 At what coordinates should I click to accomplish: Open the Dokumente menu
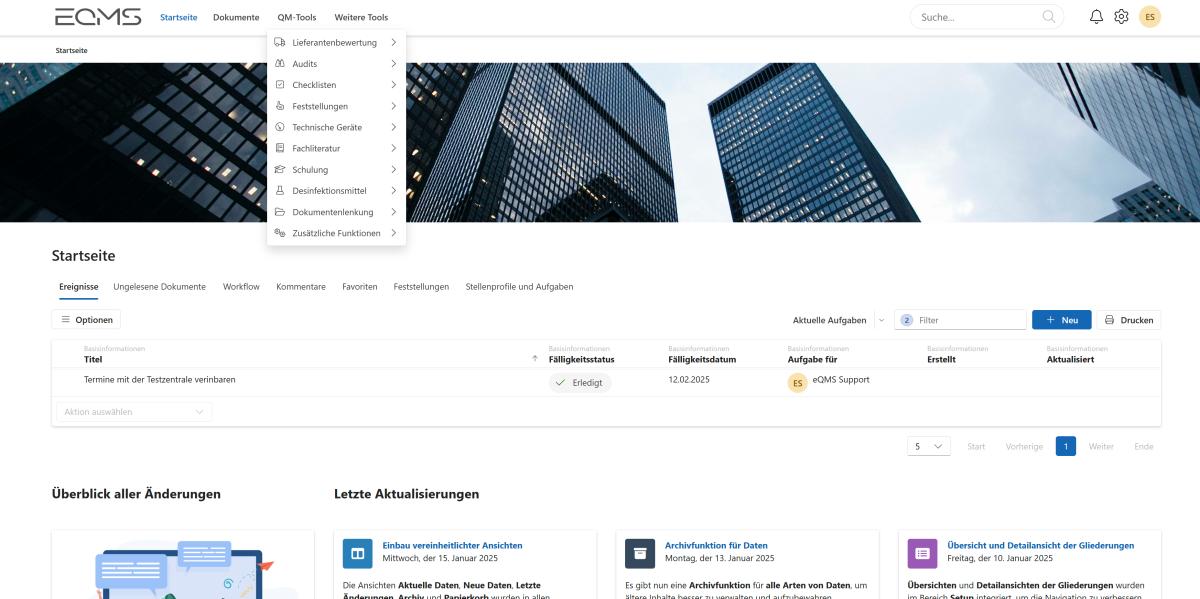click(x=236, y=17)
